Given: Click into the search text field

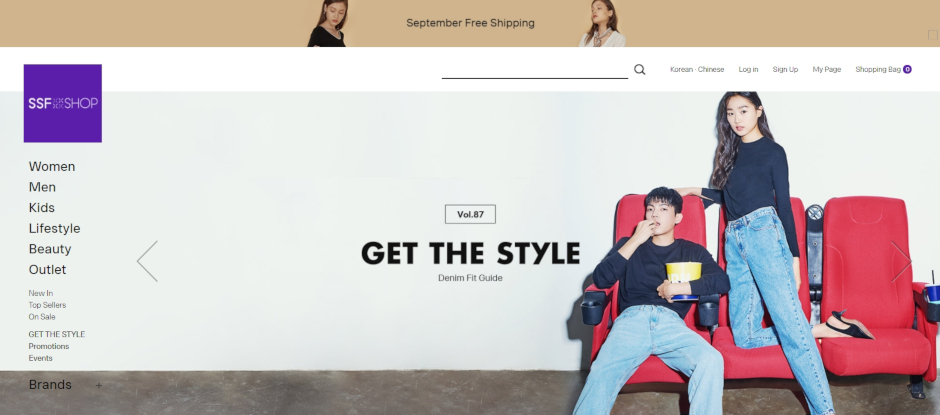Looking at the screenshot, I should click(x=535, y=70).
